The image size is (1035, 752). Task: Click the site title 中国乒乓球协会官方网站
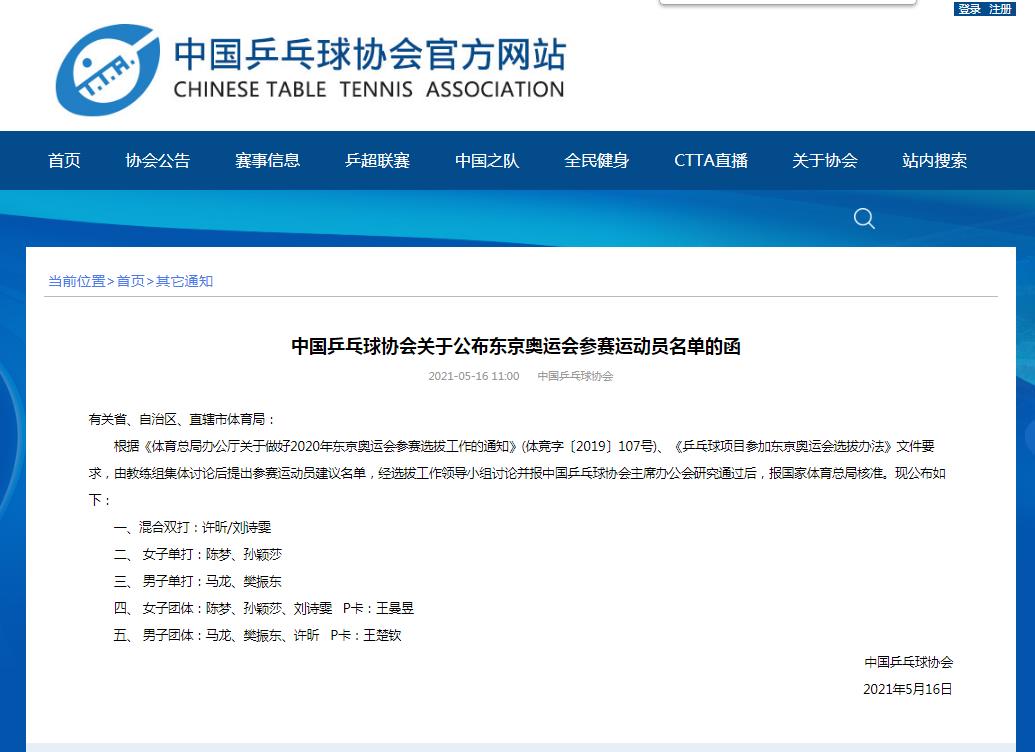370,54
